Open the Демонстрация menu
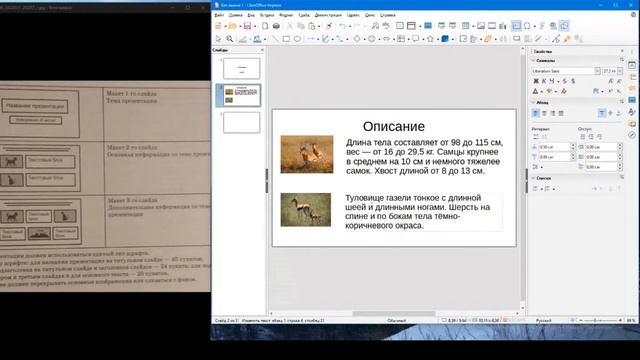The image size is (640, 360). pos(328,15)
